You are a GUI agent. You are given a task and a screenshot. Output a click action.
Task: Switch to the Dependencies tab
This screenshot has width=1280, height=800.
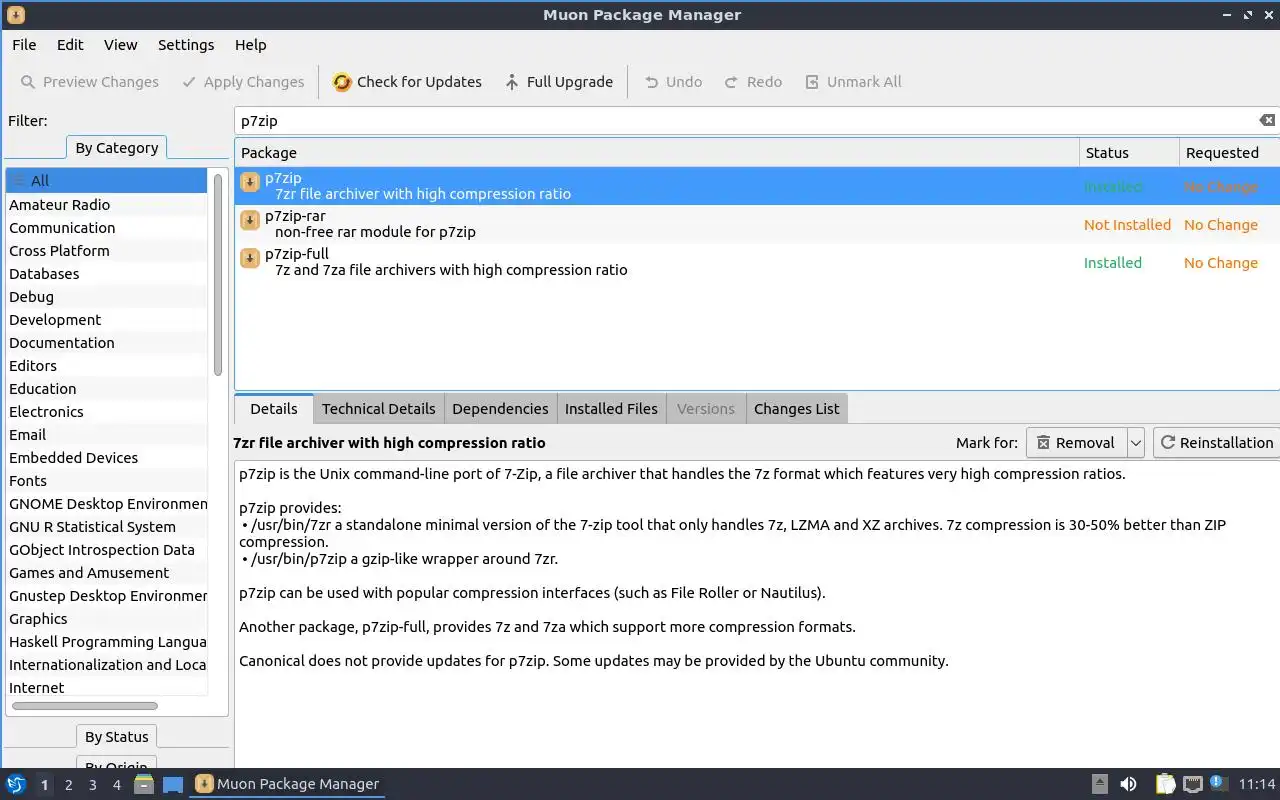[500, 409]
